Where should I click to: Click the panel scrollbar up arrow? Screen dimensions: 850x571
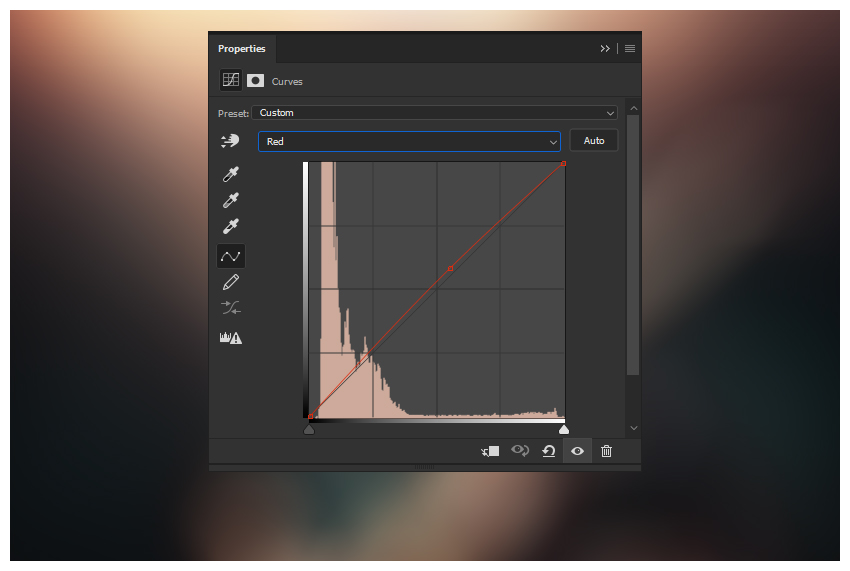633,108
